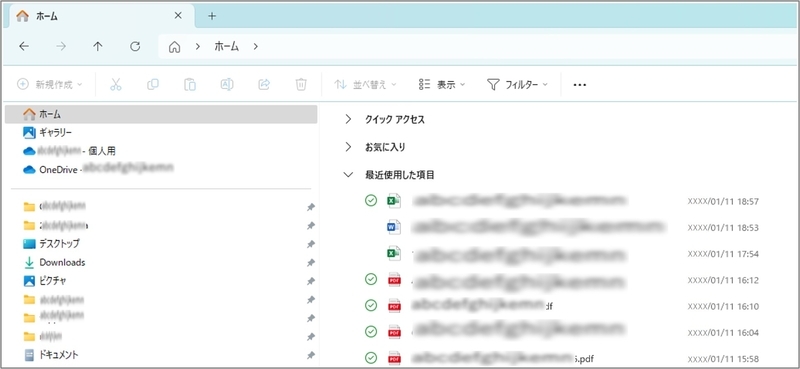Viewport: 800px width, 369px height.
Task: Click ホーム breadcrumb in address bar
Action: 226,46
